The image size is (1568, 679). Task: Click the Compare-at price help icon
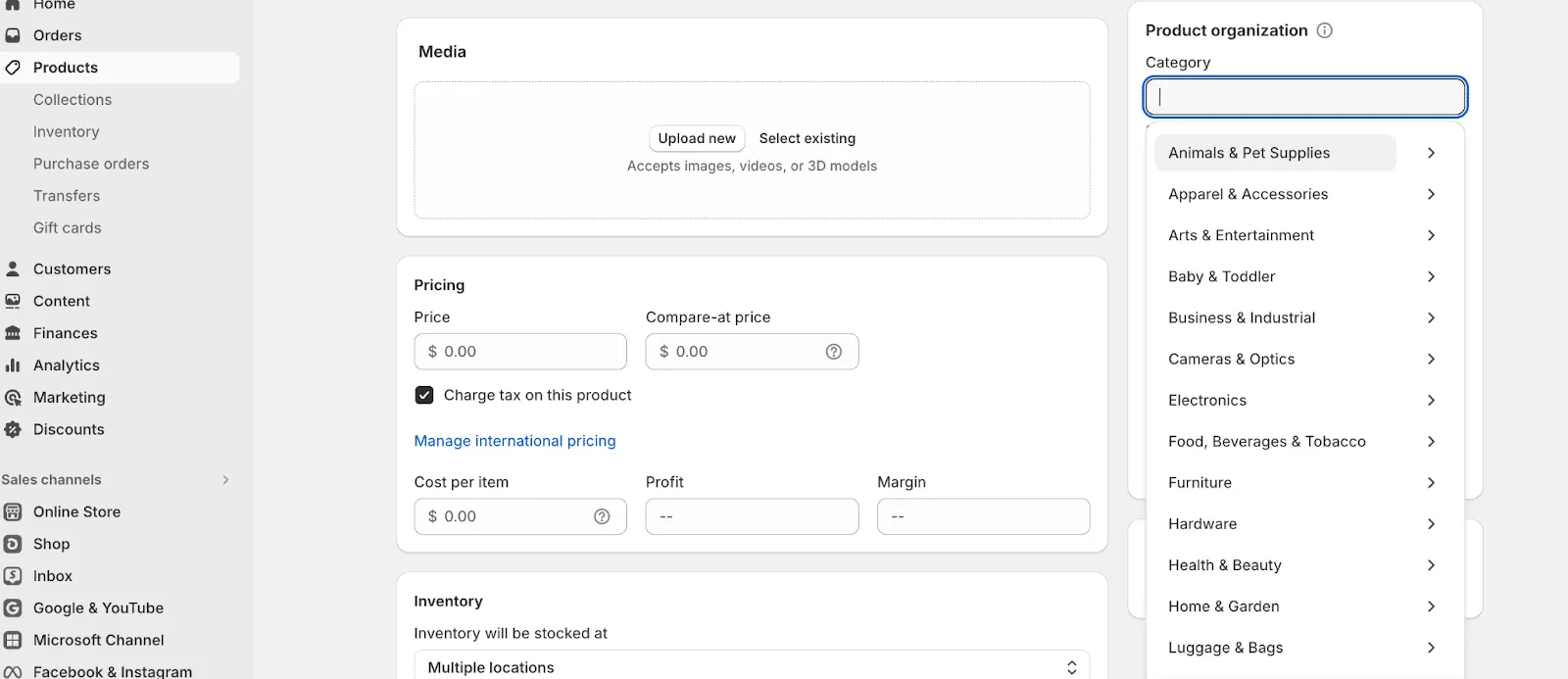(834, 352)
